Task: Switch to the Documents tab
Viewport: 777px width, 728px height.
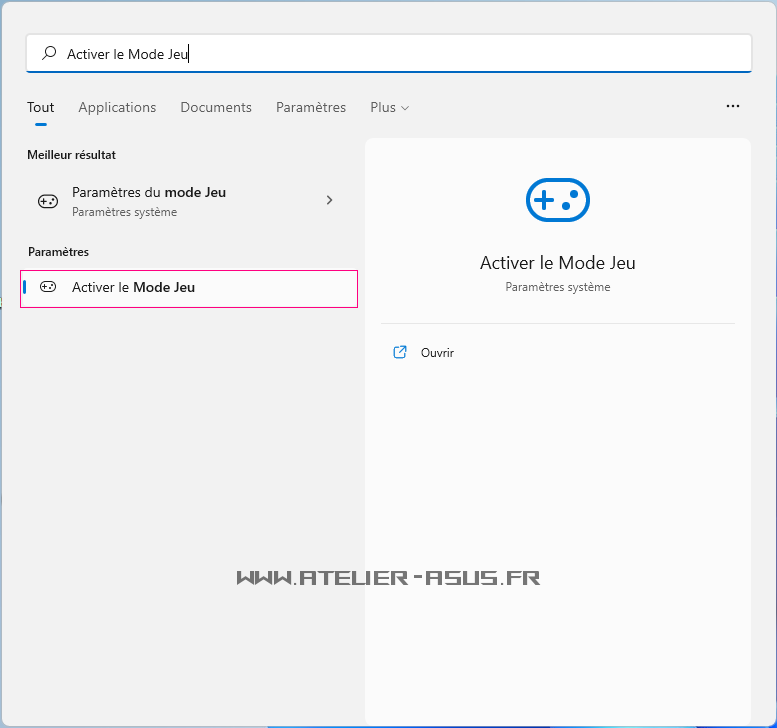Action: 216,107
